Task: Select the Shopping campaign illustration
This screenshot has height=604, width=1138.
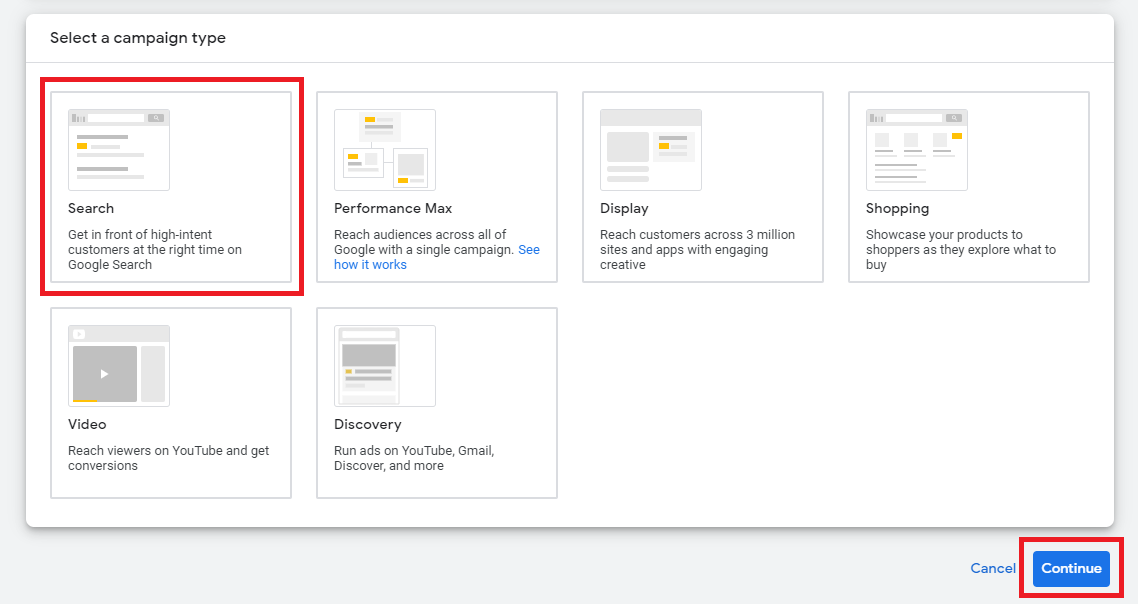Action: [917, 150]
